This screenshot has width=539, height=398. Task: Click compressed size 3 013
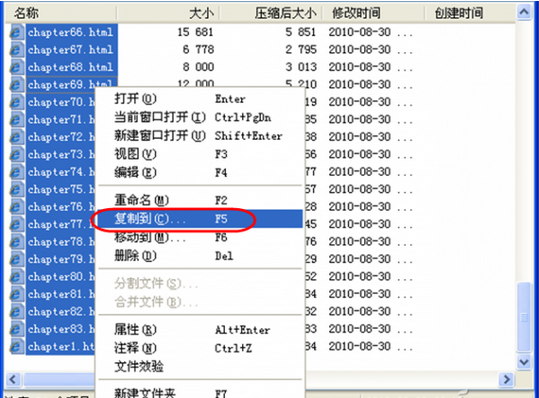[300, 67]
